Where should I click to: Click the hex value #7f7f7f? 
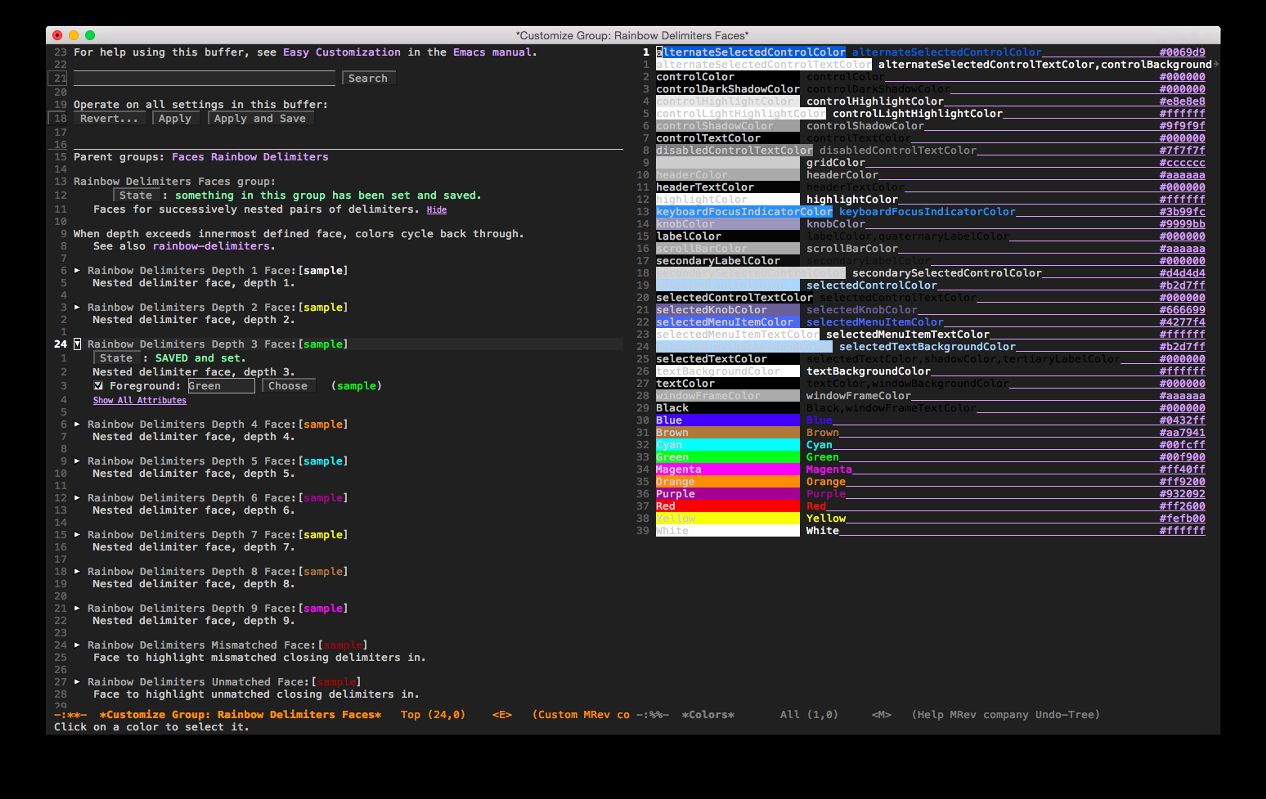(1182, 151)
